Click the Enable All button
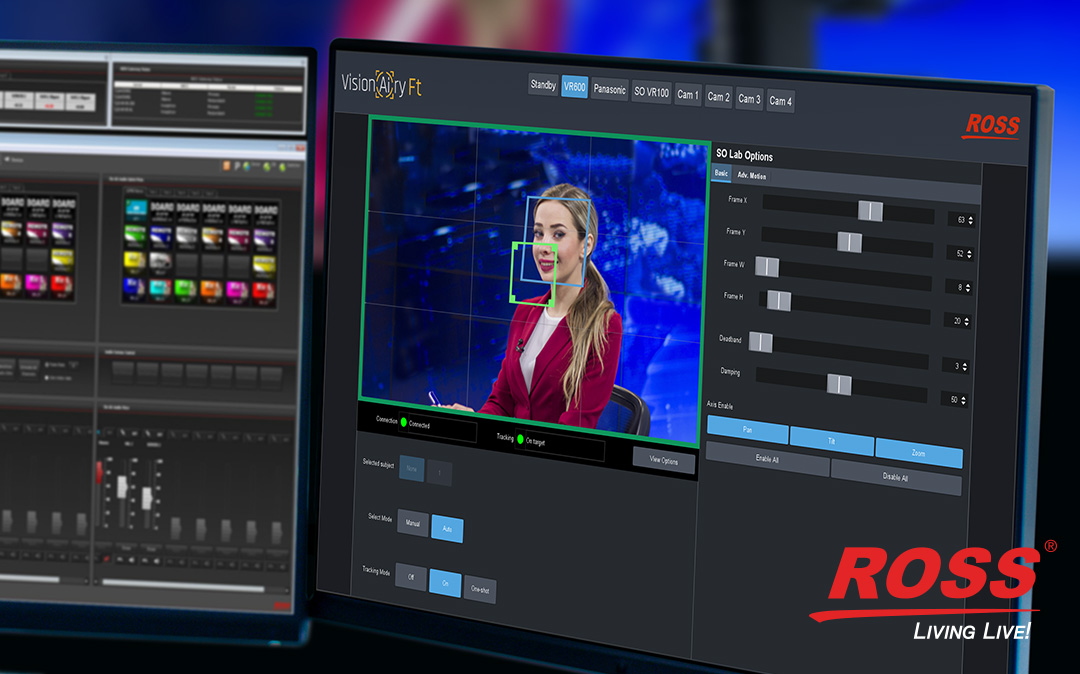The height and width of the screenshot is (674, 1080). point(767,459)
